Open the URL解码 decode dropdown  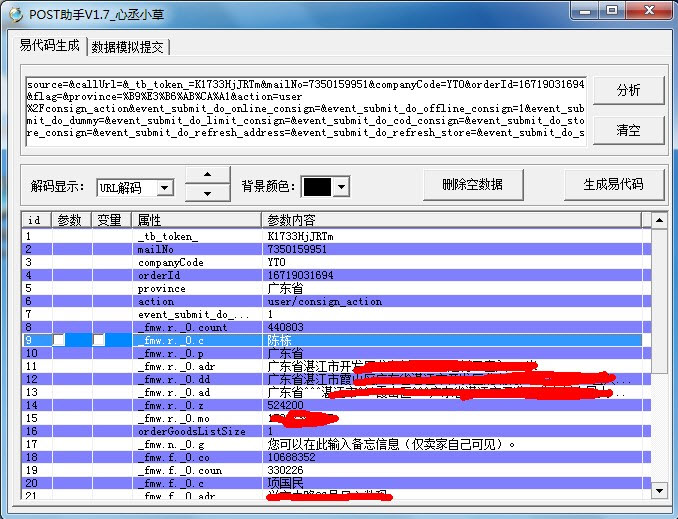pos(164,188)
